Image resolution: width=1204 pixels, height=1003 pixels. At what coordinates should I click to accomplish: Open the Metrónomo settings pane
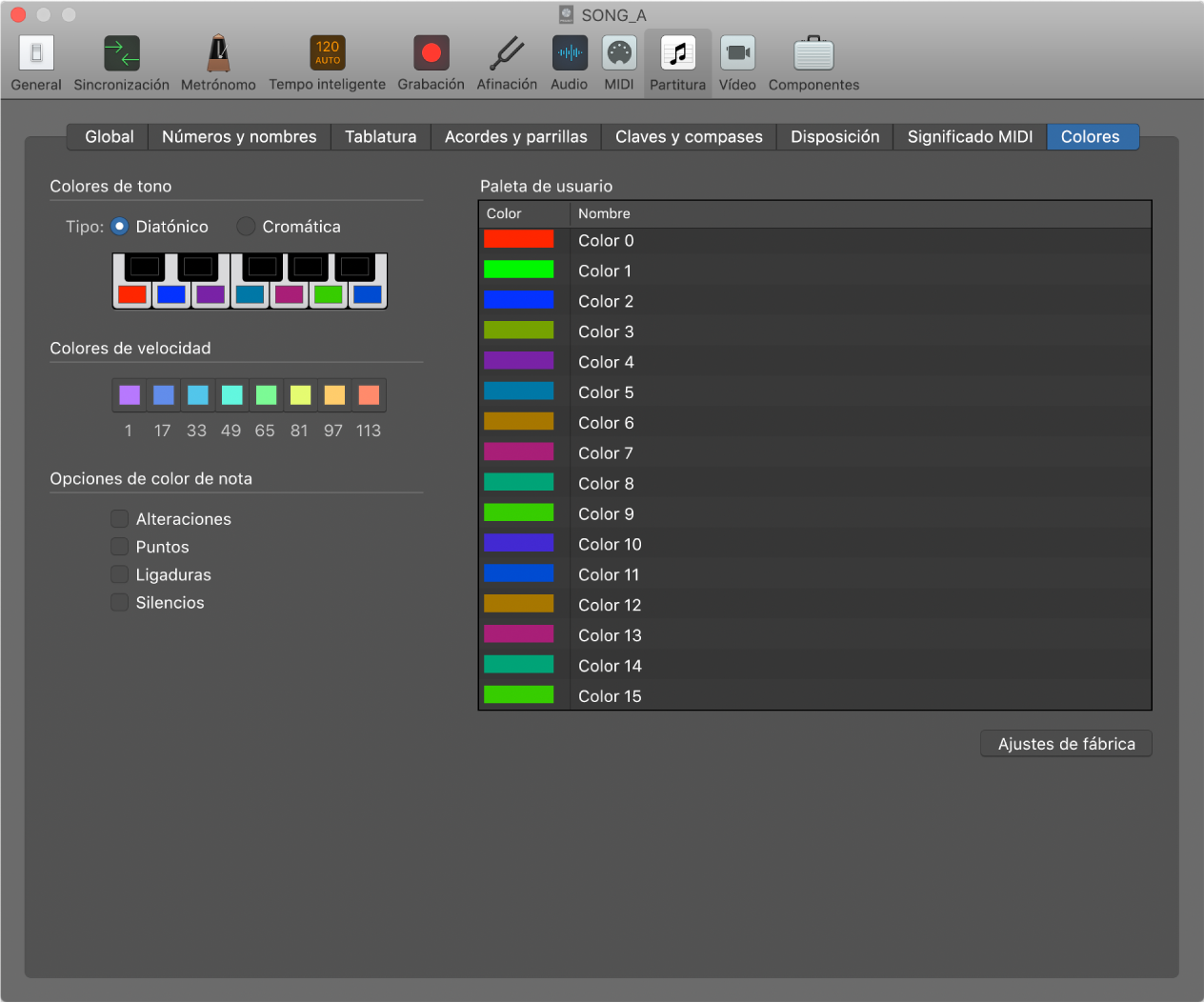coord(218,63)
